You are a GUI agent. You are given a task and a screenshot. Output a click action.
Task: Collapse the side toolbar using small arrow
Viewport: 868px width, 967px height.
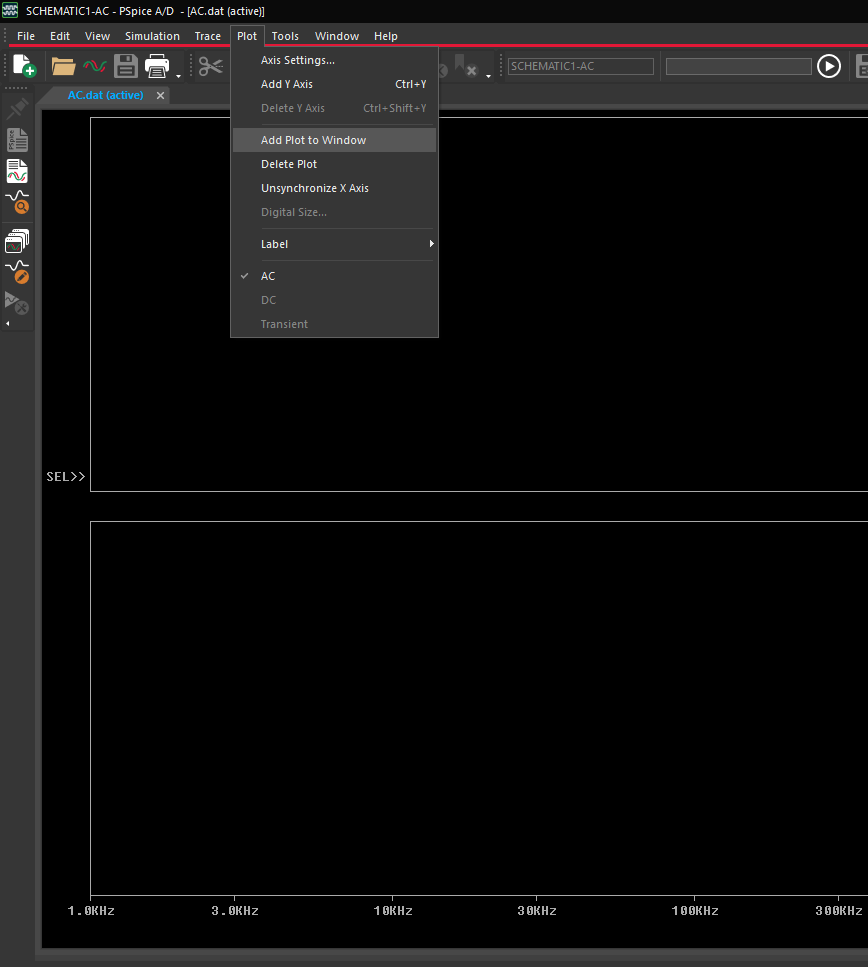pyautogui.click(x=7, y=323)
